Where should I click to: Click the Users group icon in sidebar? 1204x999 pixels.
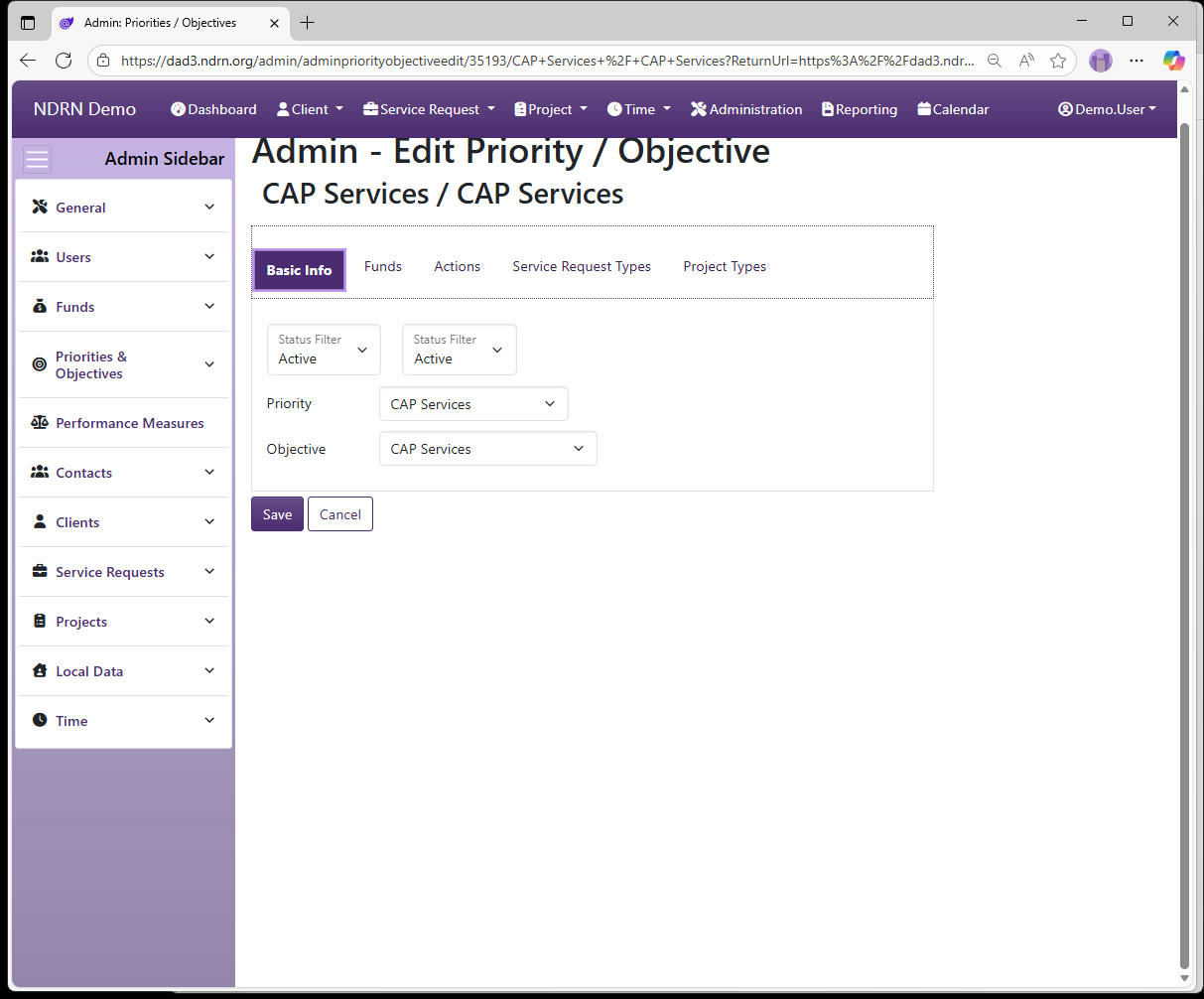[x=40, y=256]
